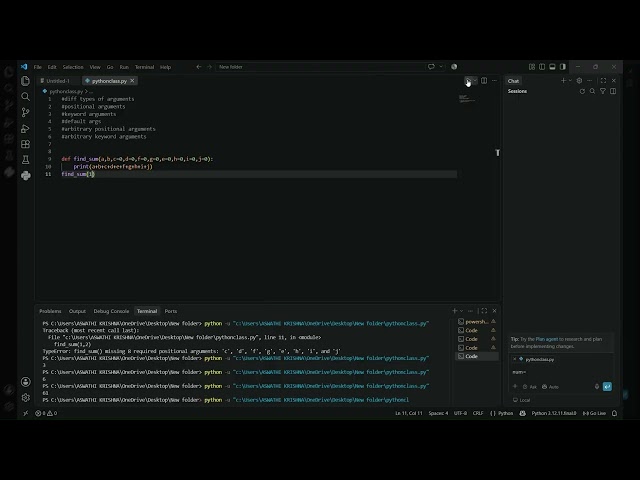Click Spaces: 4 indentation indicator
The width and height of the screenshot is (640, 480).
click(438, 413)
